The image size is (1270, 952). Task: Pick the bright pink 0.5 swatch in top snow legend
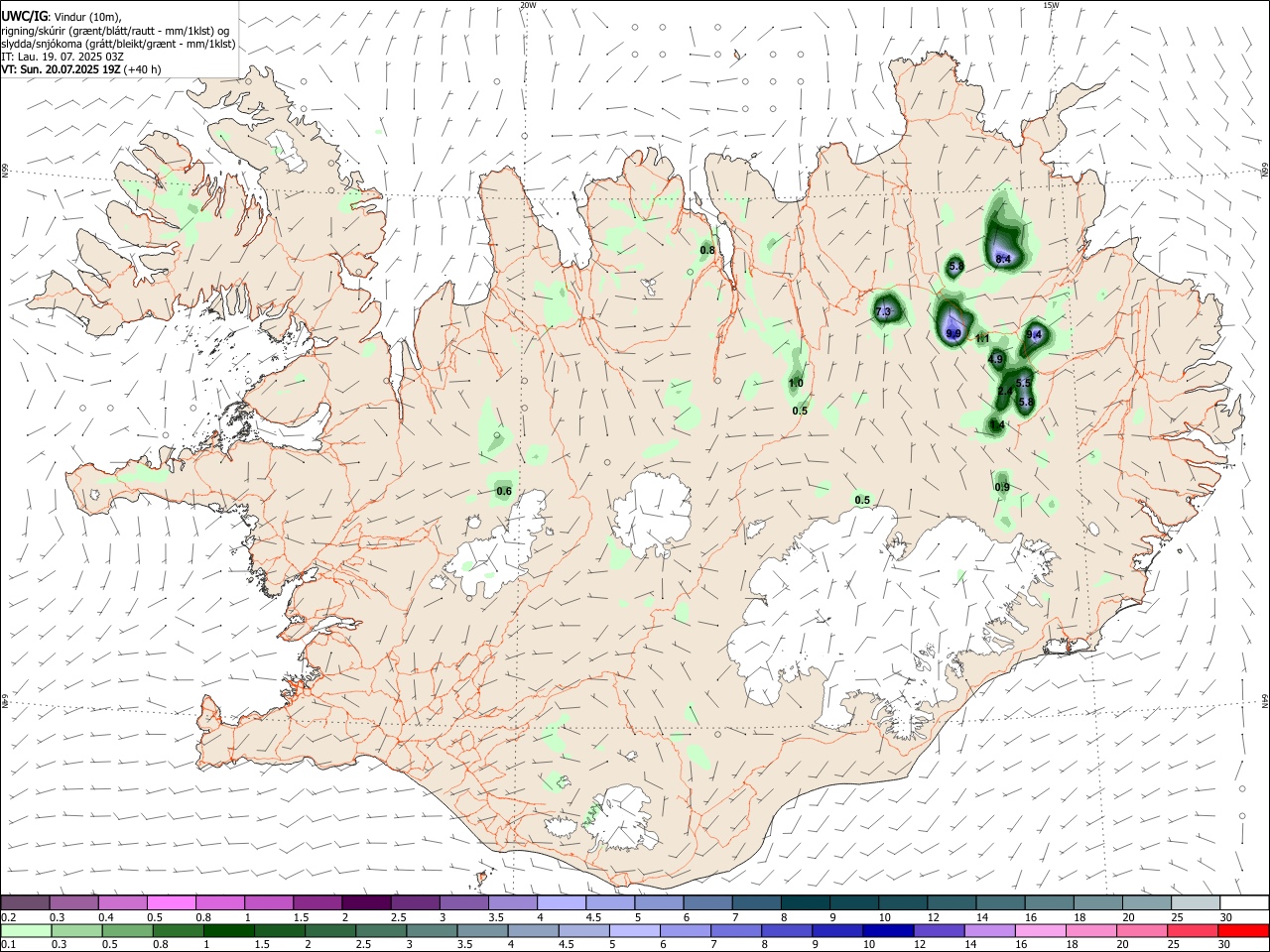171,902
